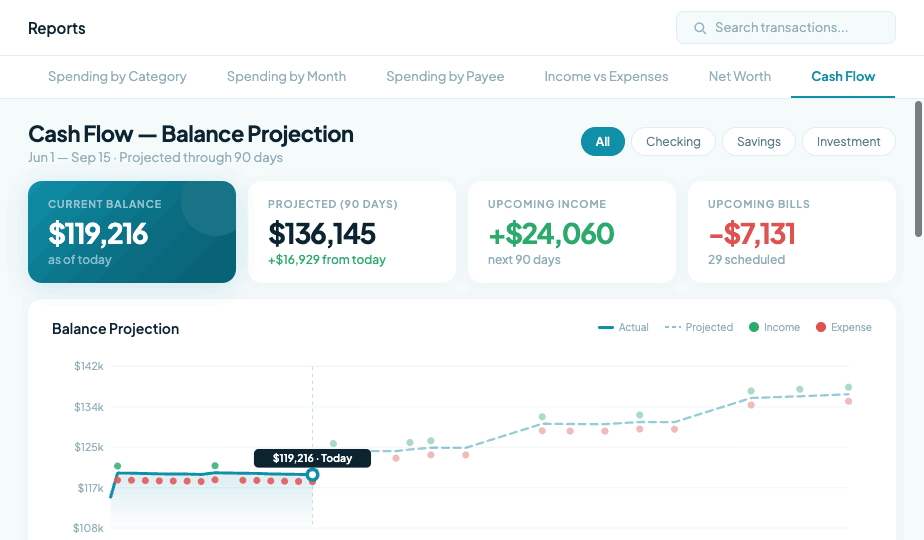Viewport: 924px width, 540px height.
Task: Open the Upcoming Bills card
Action: [x=791, y=232]
